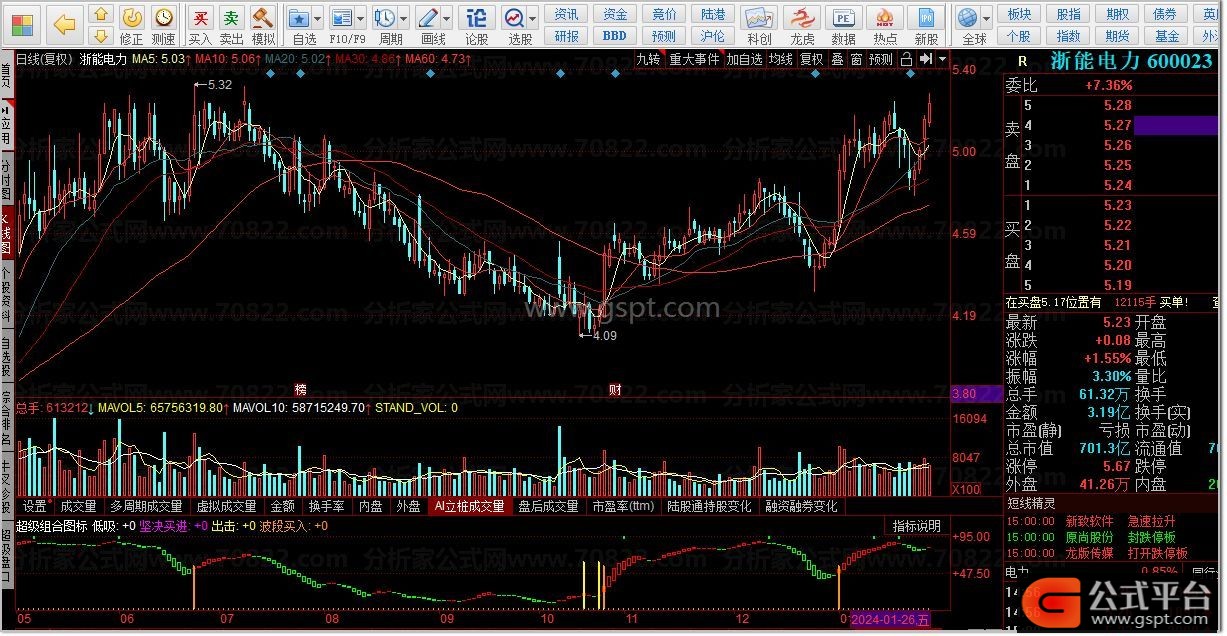
Task: Open the 科创 chart icon
Action: pos(760,17)
